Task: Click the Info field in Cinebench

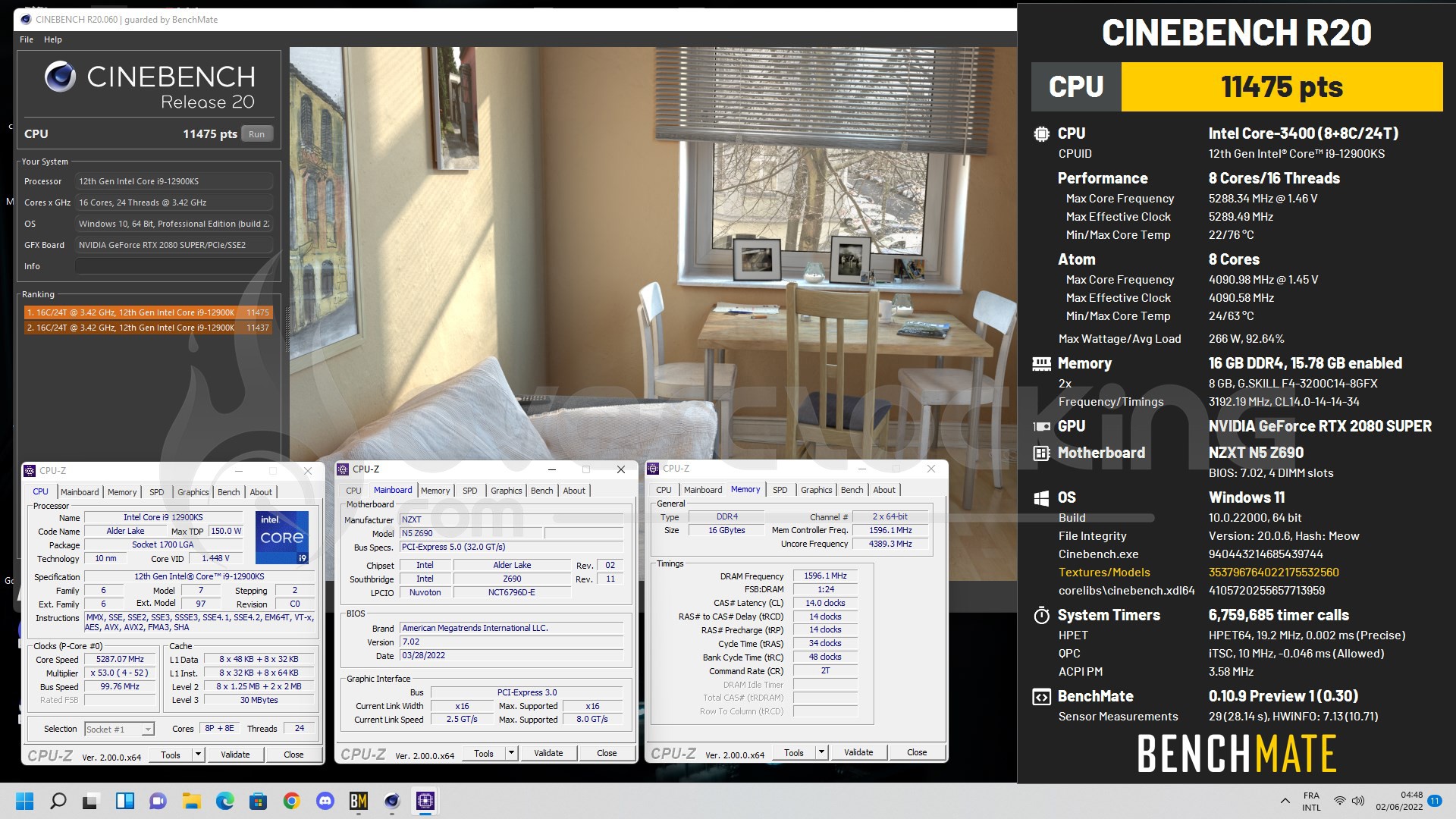Action: point(174,266)
